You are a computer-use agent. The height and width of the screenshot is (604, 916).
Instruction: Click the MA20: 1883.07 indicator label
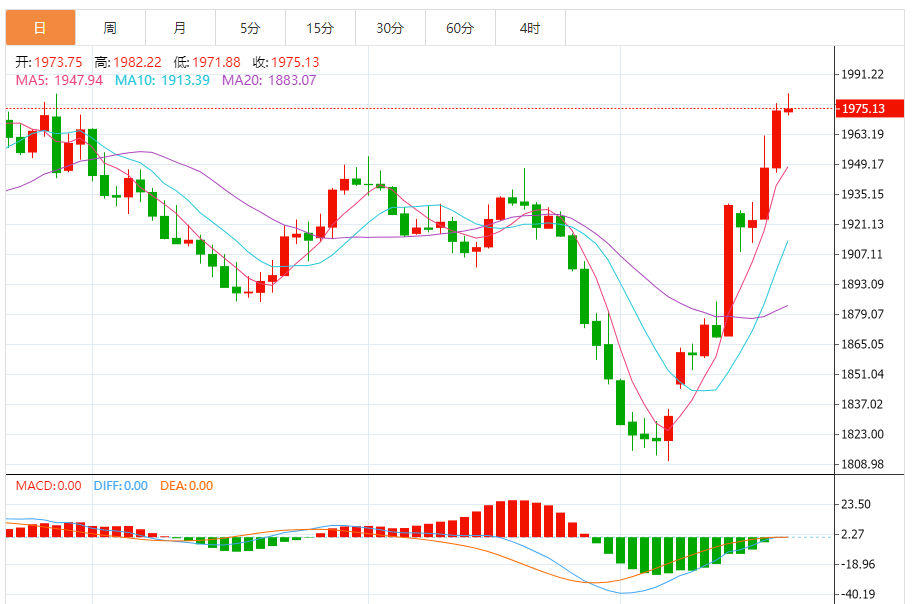coord(269,80)
